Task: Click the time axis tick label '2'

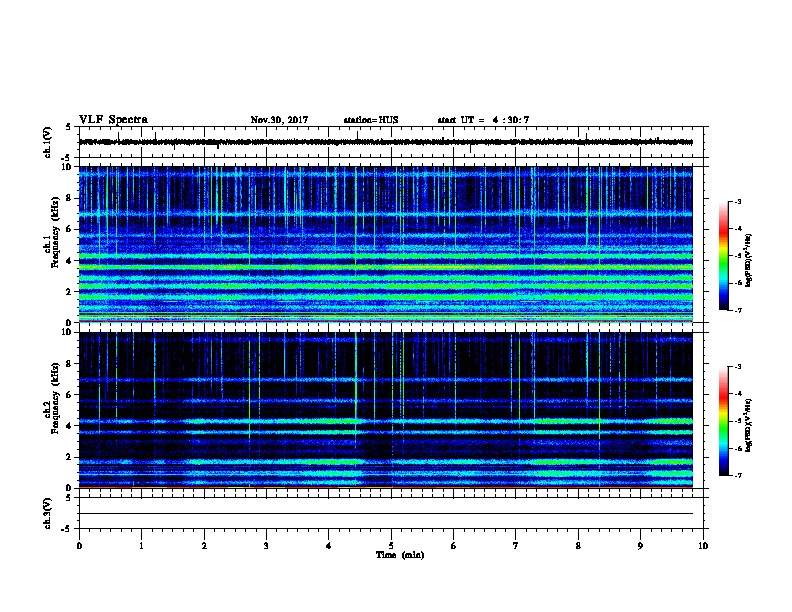Action: tap(204, 545)
